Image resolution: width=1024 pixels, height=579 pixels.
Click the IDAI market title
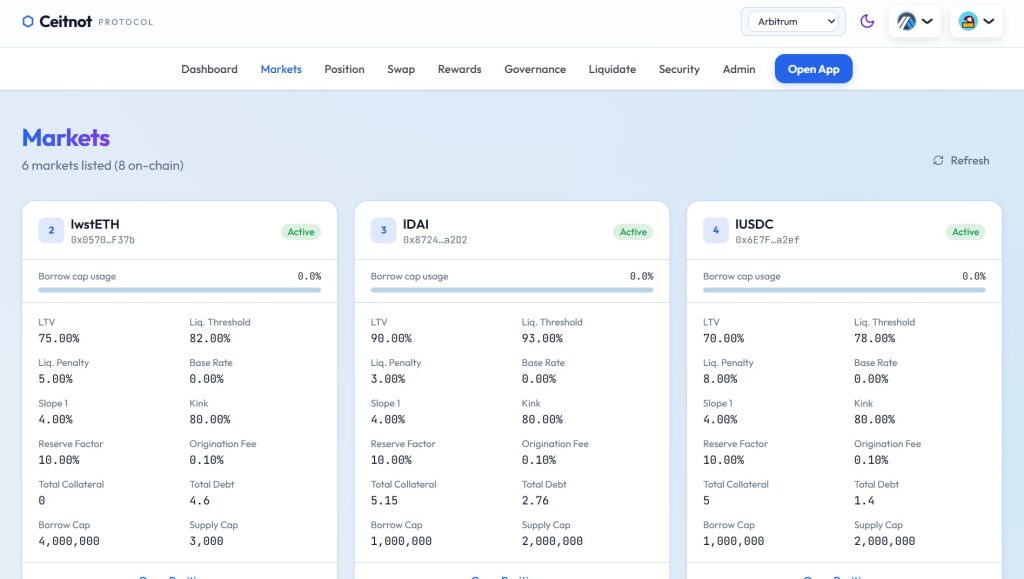point(416,224)
